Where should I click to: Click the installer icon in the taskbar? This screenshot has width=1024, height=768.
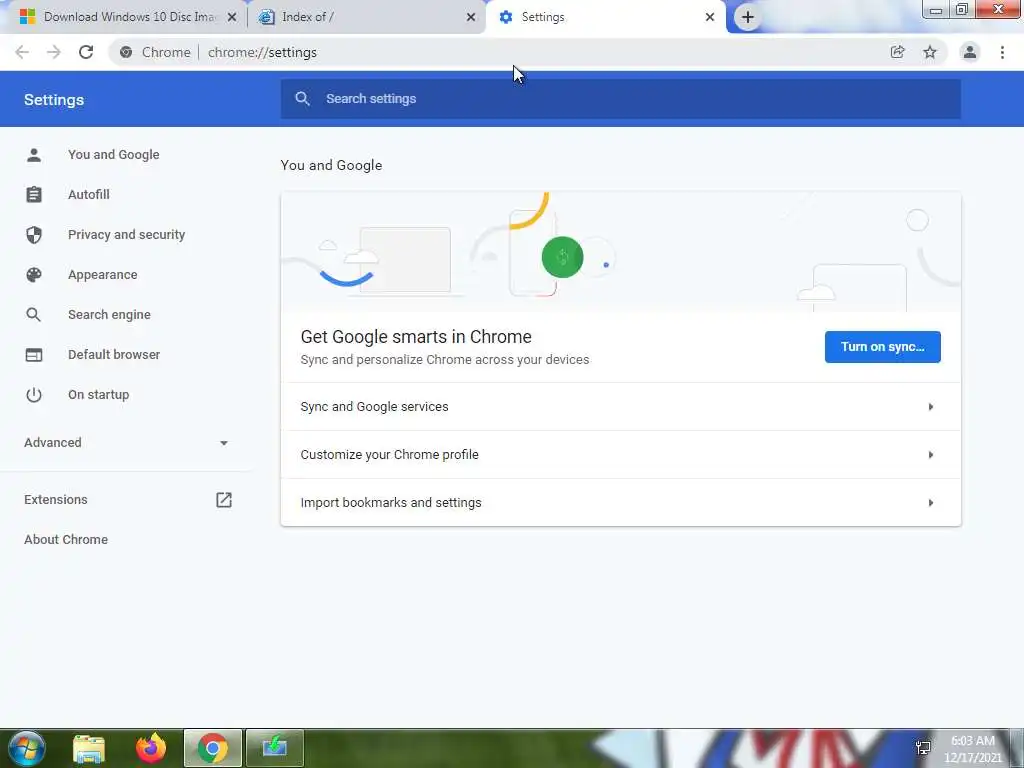click(x=275, y=748)
